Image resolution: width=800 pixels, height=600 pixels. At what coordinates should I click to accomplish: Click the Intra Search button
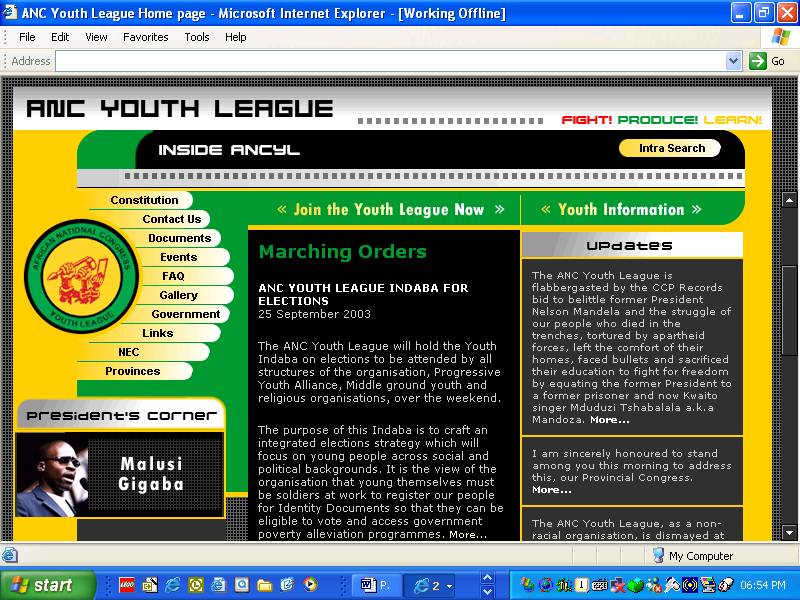point(669,148)
